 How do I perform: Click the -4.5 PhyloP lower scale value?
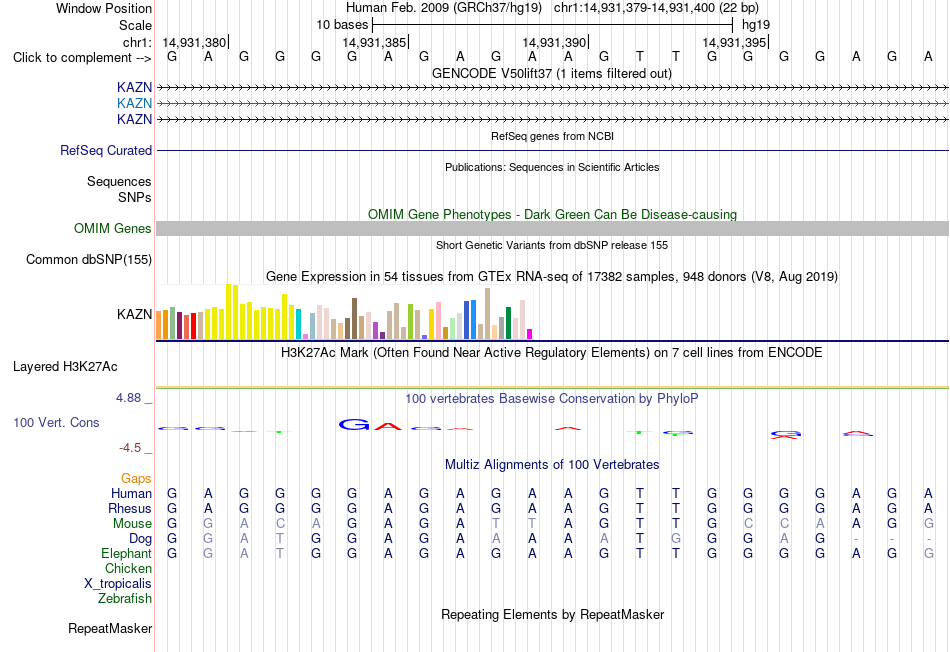click(x=130, y=448)
